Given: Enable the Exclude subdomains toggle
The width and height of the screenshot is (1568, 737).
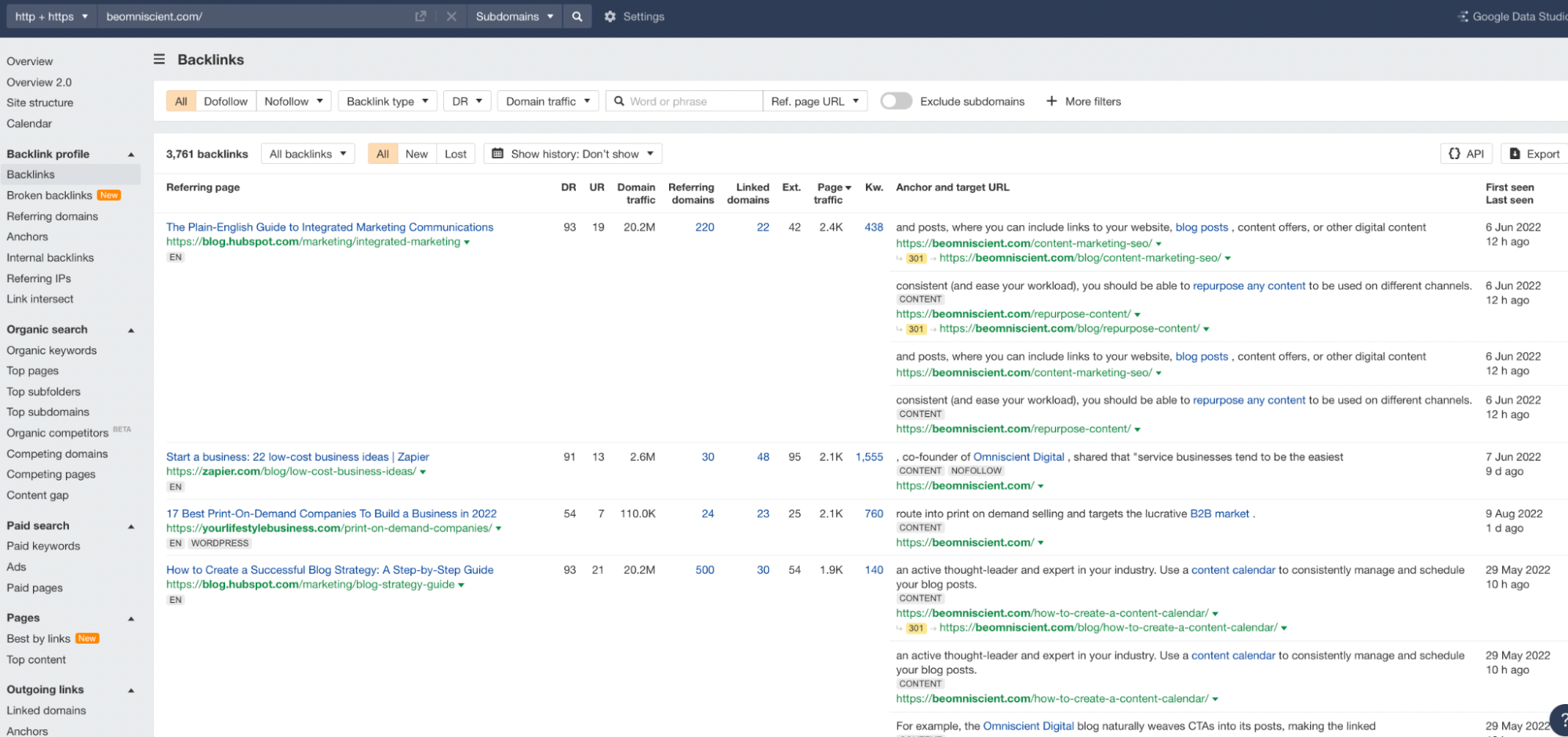Looking at the screenshot, I should pyautogui.click(x=896, y=101).
